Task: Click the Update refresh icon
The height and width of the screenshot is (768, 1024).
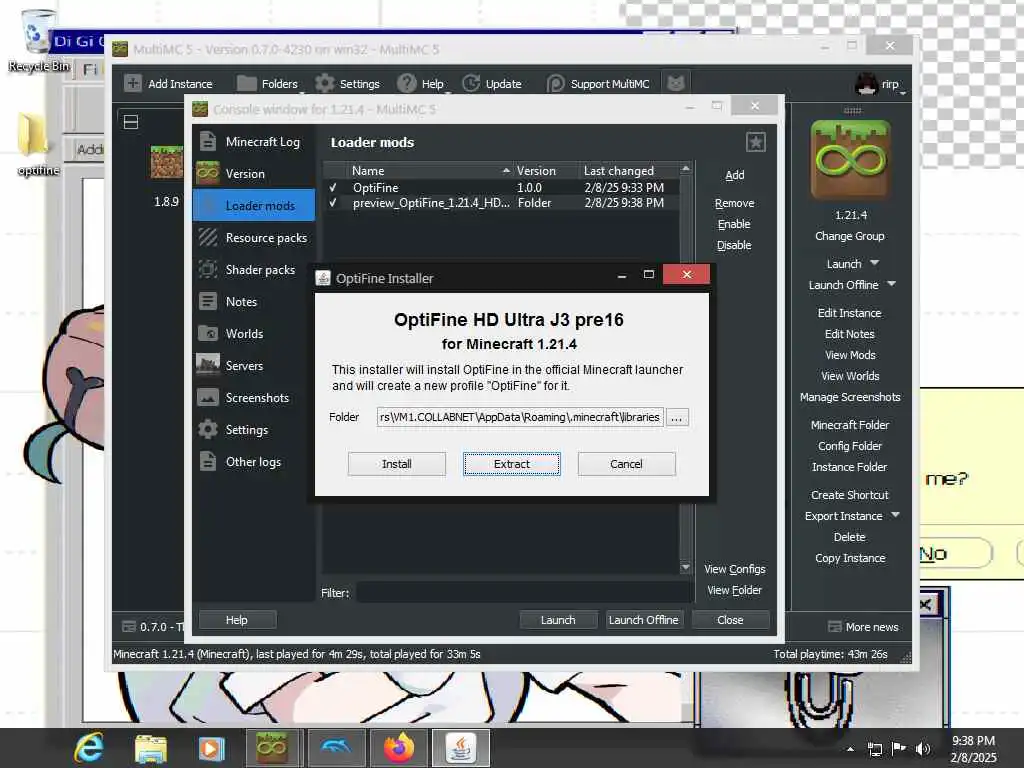Action: pyautogui.click(x=471, y=83)
